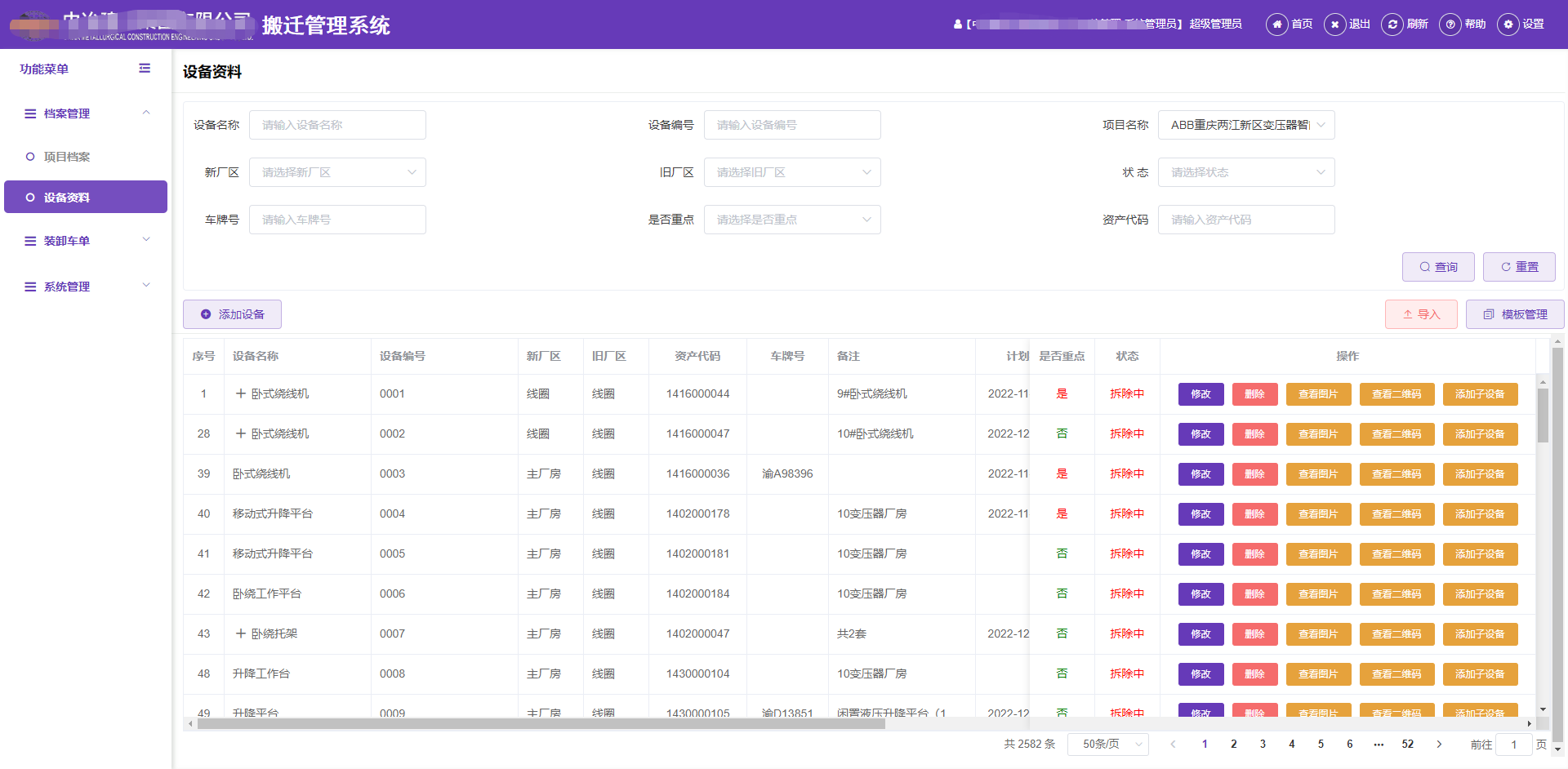Click plate number 渝A98396 cell
The width and height of the screenshot is (1568, 769).
pos(787,473)
